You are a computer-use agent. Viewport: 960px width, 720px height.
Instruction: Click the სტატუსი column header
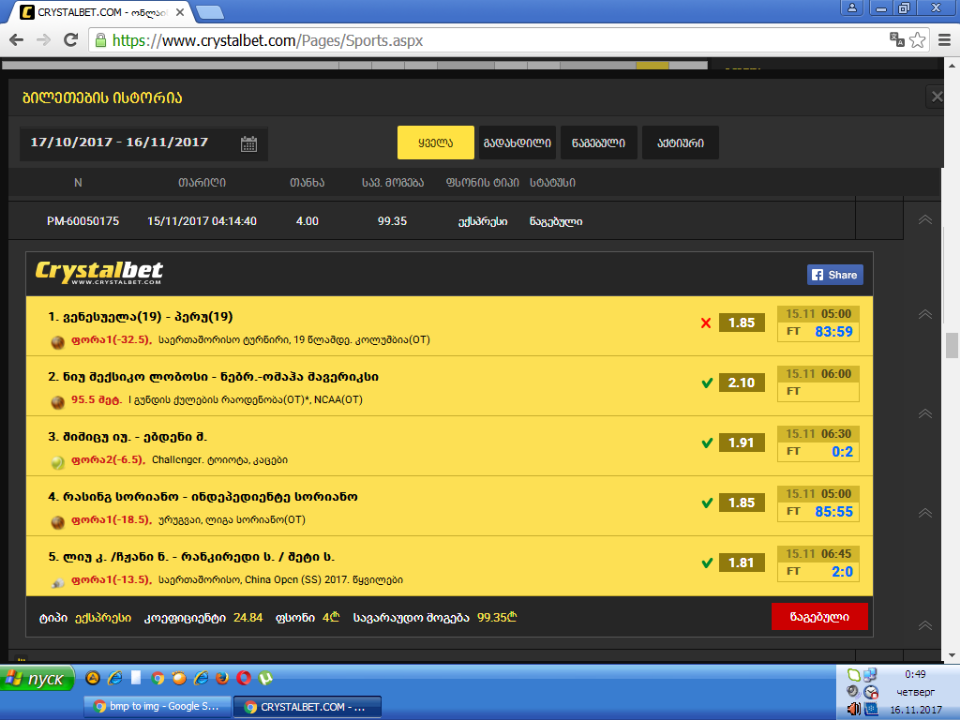(x=552, y=182)
